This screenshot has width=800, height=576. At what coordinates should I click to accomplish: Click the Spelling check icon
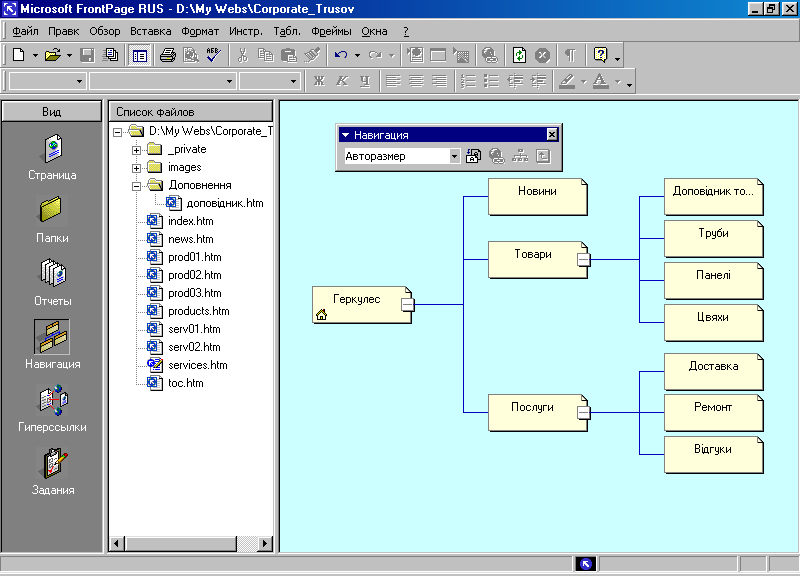(214, 55)
